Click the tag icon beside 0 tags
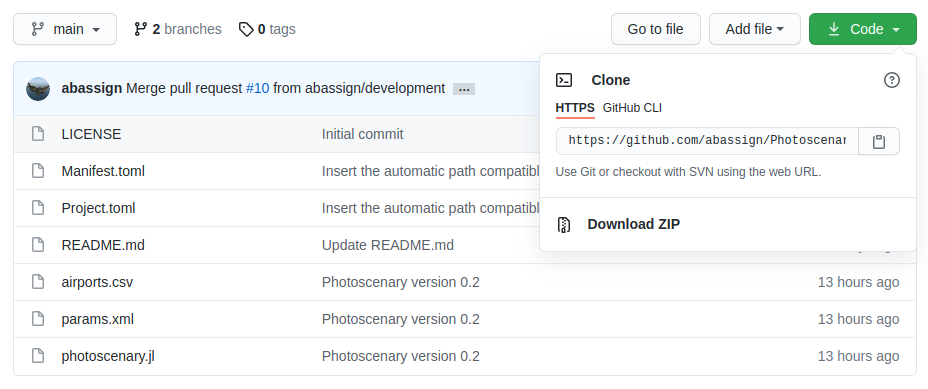The image size is (928, 389). (x=246, y=29)
